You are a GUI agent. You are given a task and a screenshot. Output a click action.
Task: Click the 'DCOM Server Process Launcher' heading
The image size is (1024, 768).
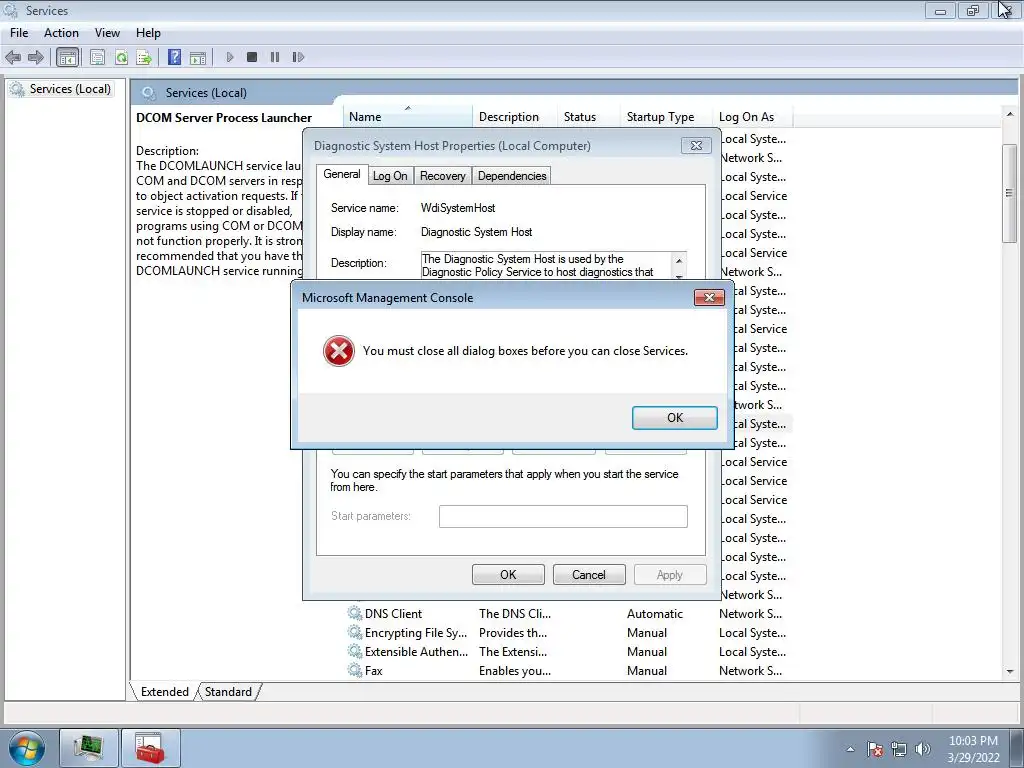click(x=224, y=118)
